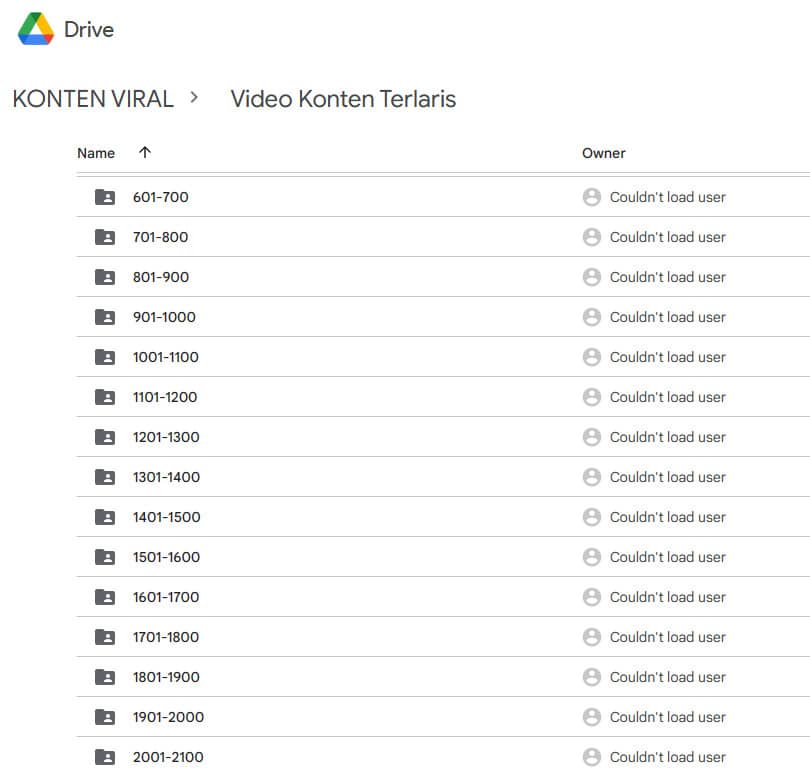Open the 1601-1700 folder
810x773 pixels.
(x=166, y=597)
